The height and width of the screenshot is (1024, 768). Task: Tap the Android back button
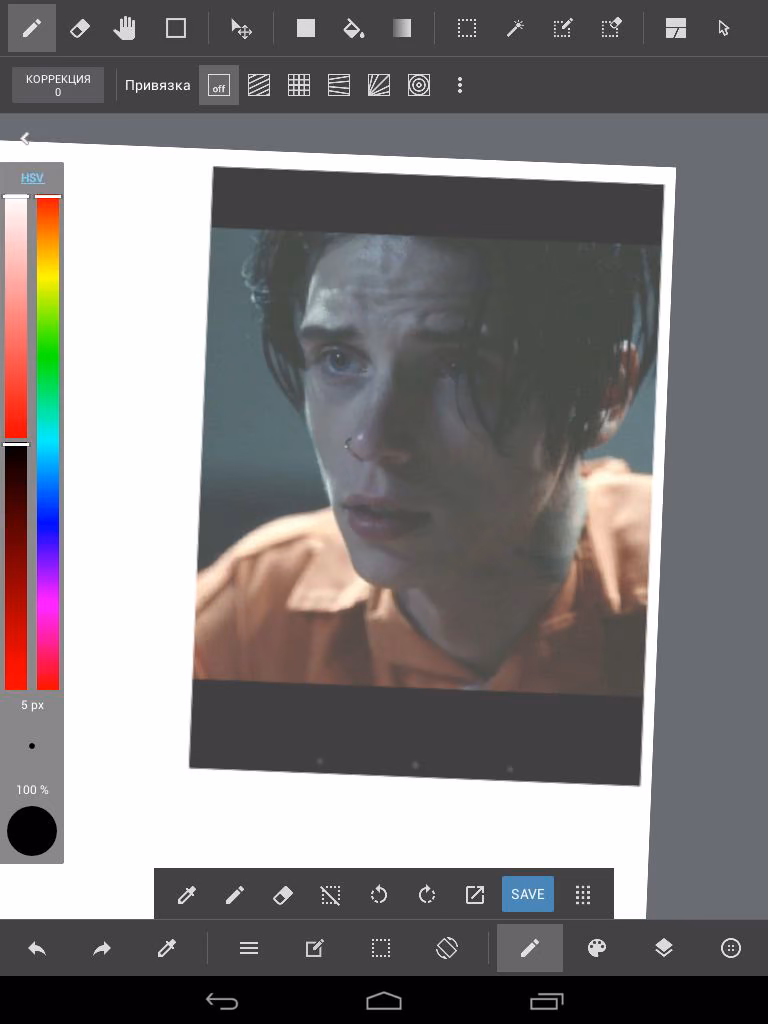222,1000
